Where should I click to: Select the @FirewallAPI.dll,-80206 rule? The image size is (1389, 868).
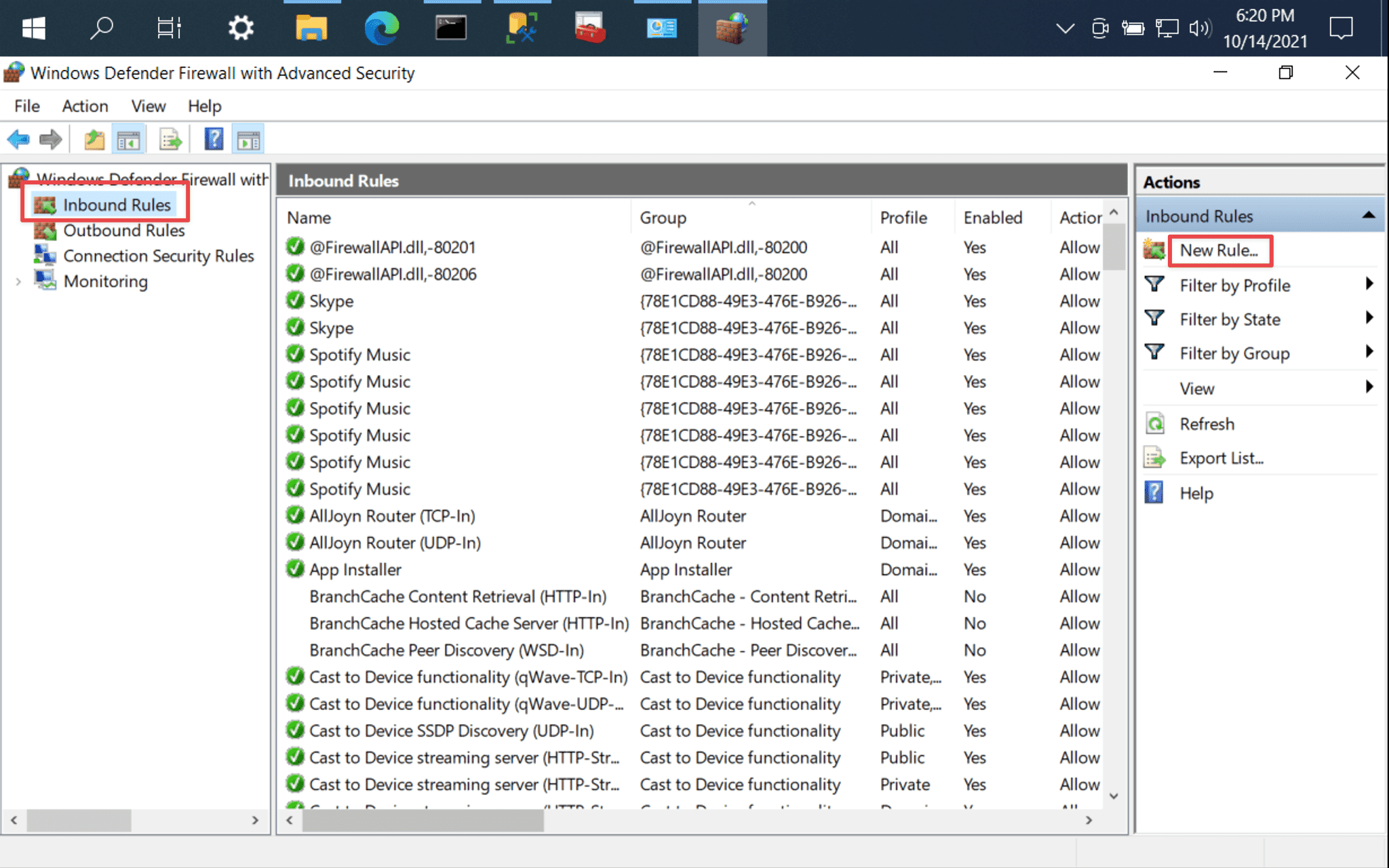[393, 275]
